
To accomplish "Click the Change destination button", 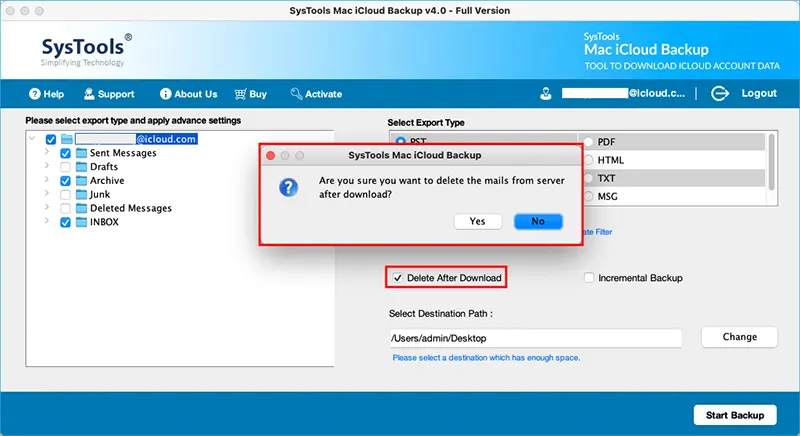I will [739, 337].
